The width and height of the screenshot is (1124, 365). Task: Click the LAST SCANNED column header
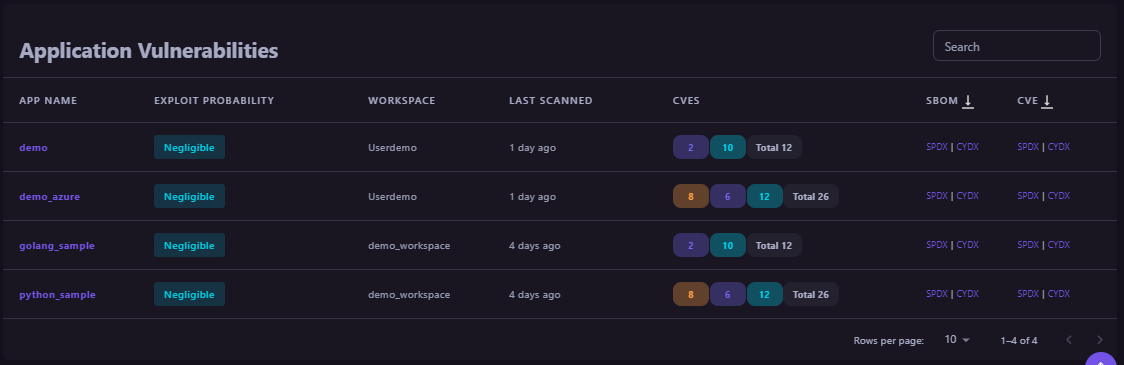pyautogui.click(x=551, y=100)
